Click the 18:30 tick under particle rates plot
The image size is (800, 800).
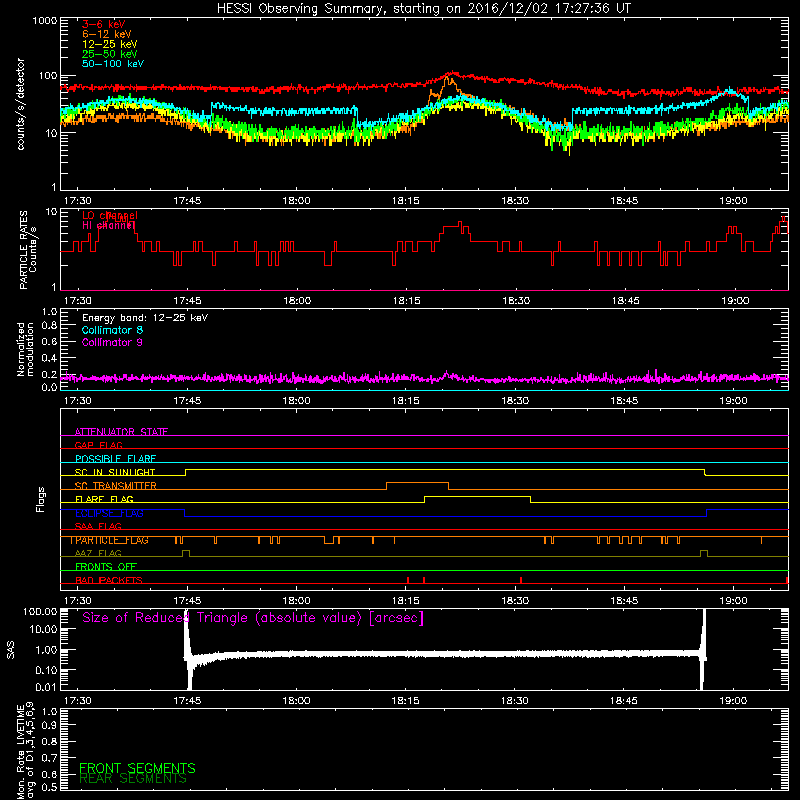coord(516,301)
